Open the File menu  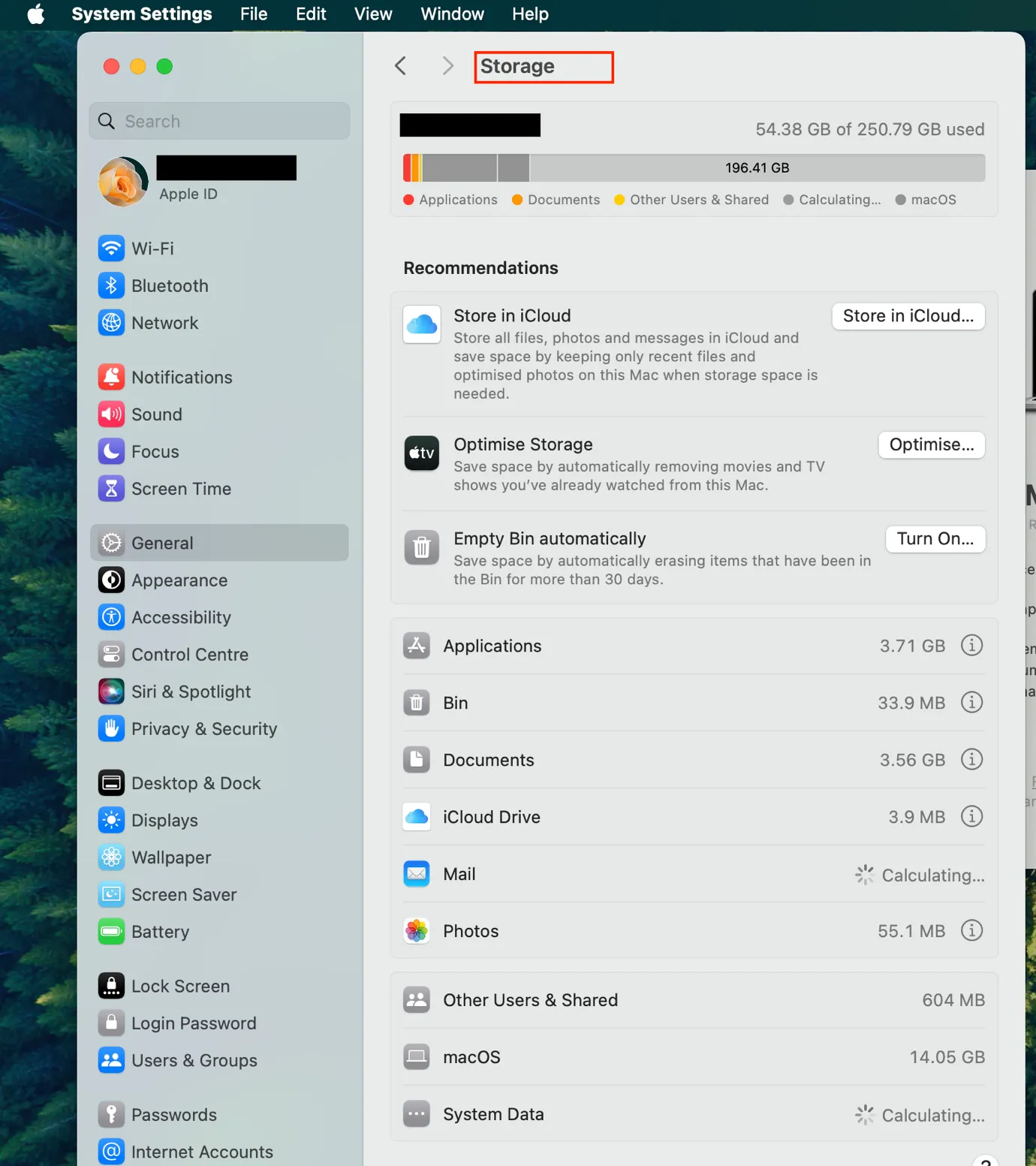tap(253, 14)
